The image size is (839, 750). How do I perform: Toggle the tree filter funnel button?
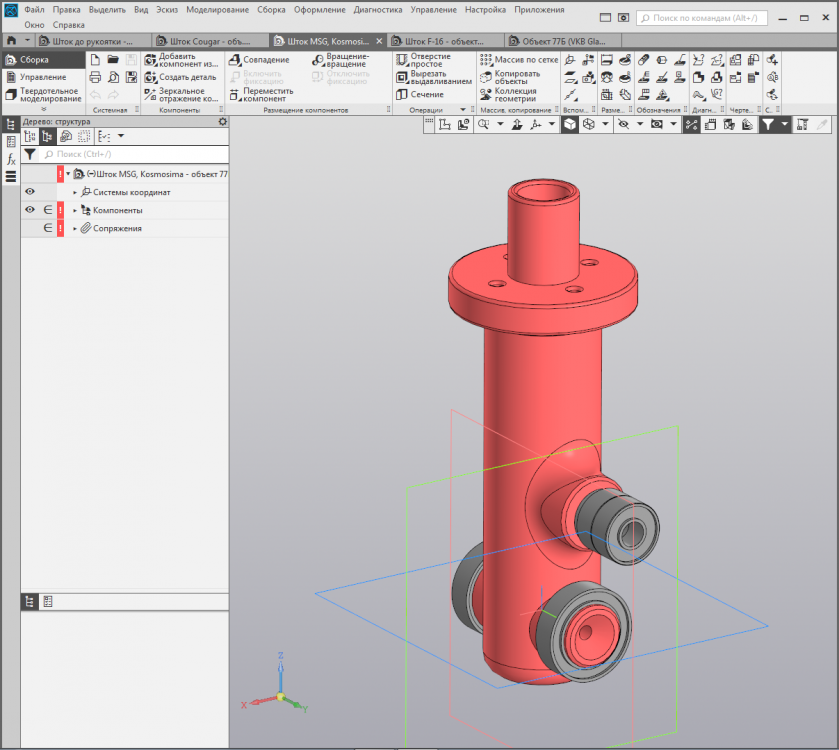point(30,155)
